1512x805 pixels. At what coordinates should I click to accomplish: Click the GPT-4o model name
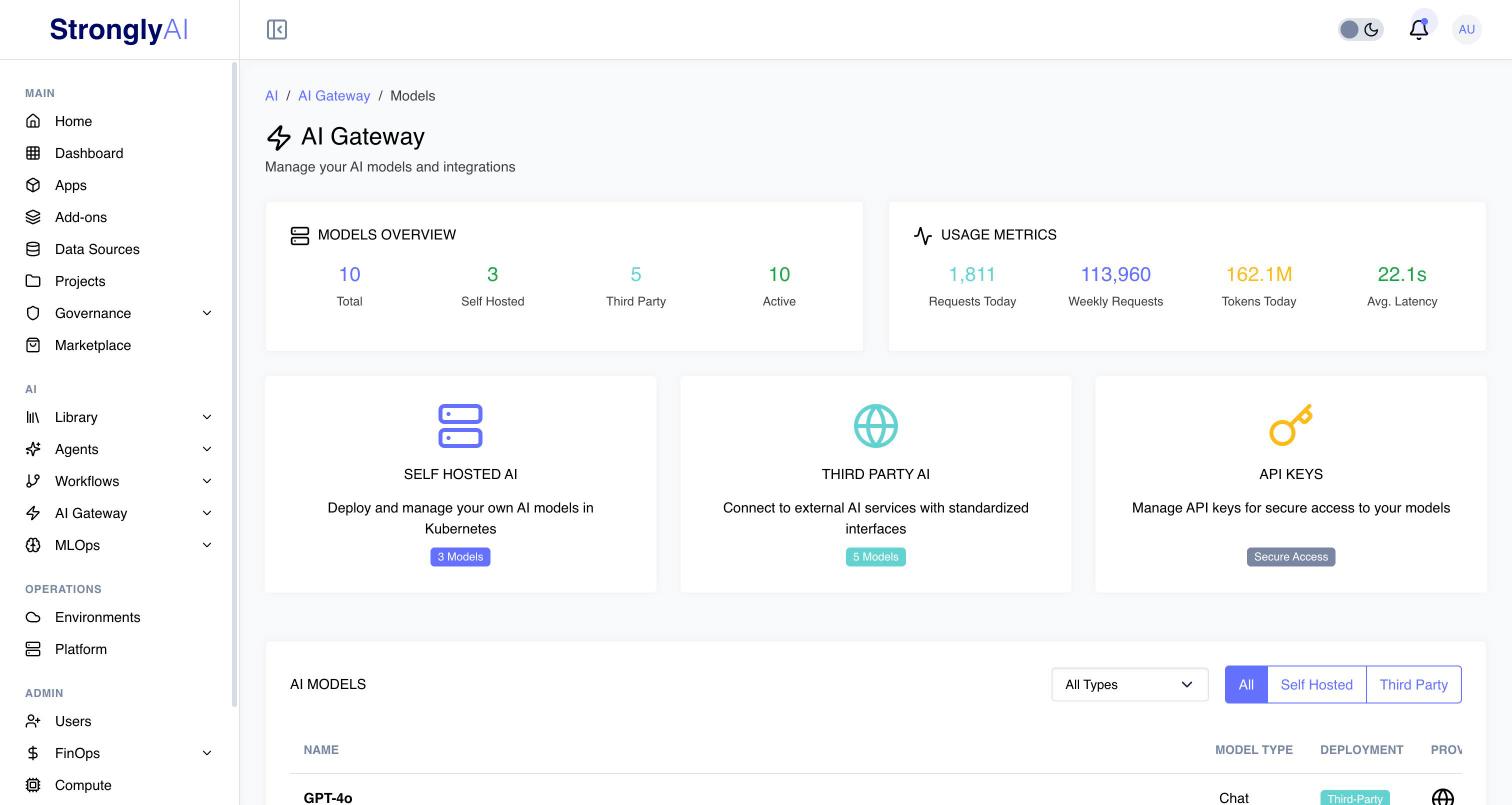328,798
